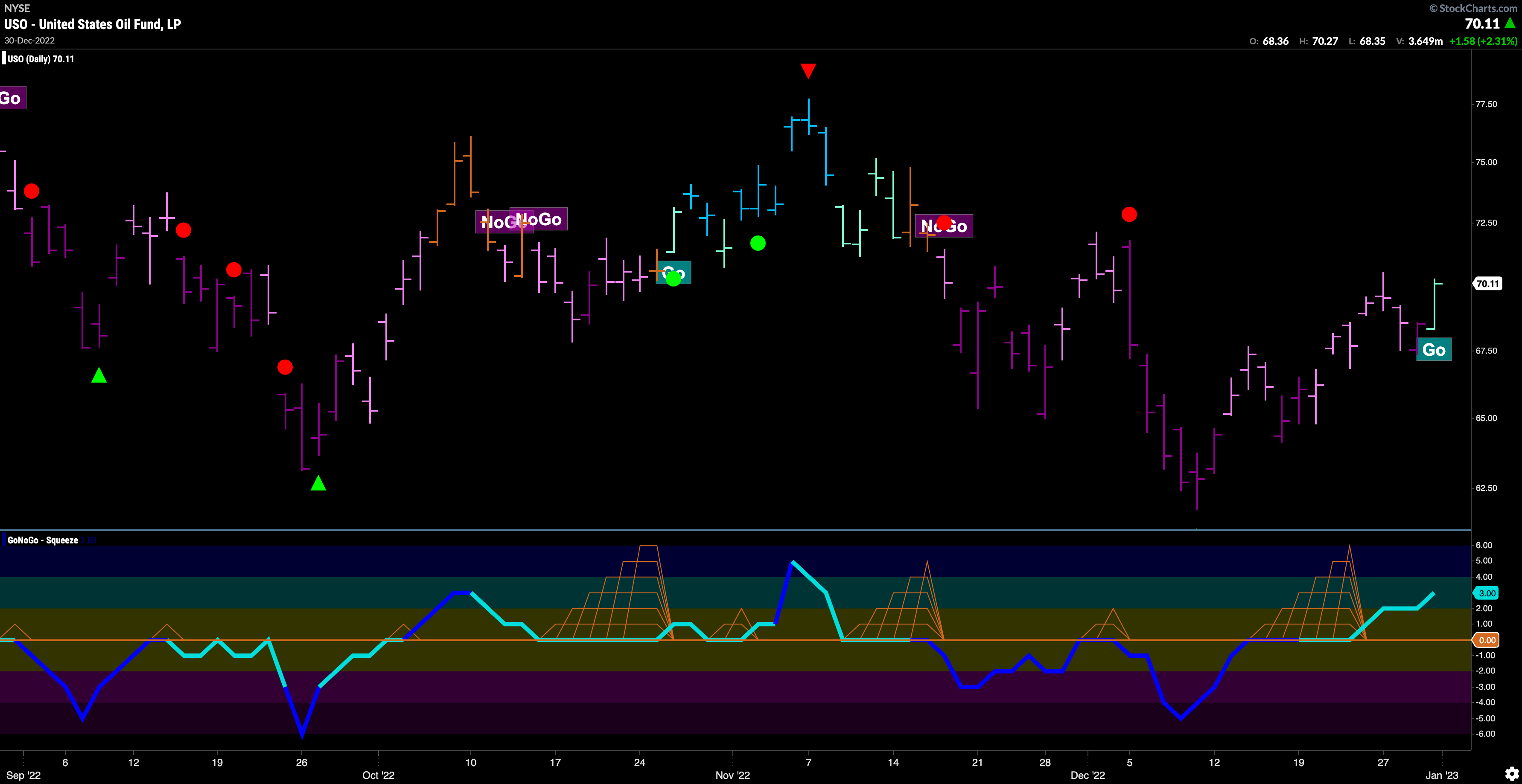Screen dimensions: 1522x784
Task: Open the chart settings gear icon
Action: coord(1511,773)
